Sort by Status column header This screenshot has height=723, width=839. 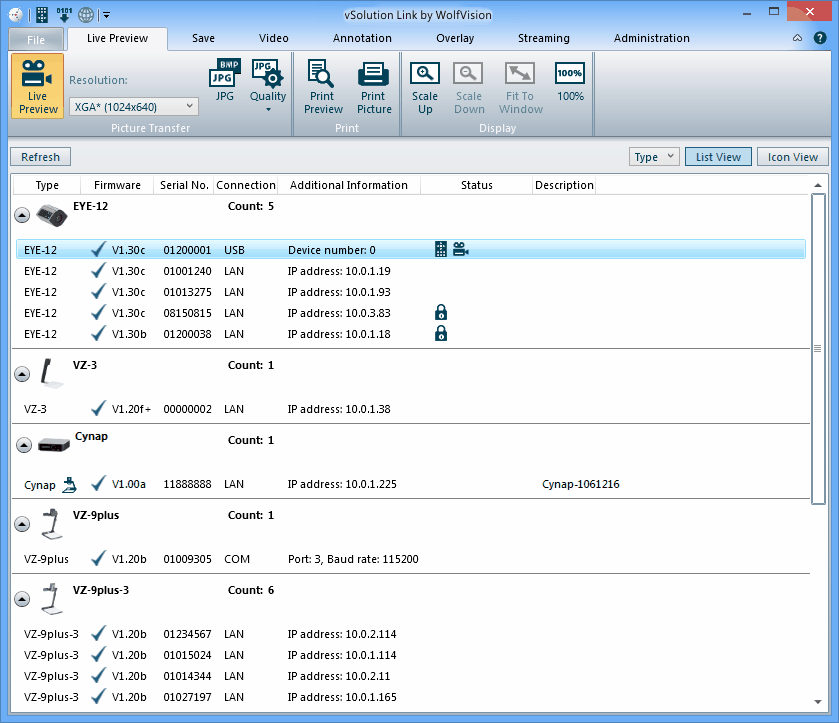(x=477, y=185)
